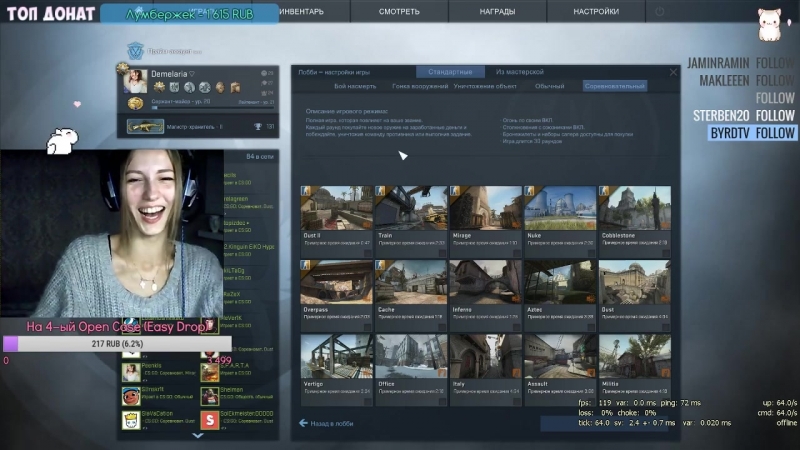Tick the Mirage map checkbox
This screenshot has height=450, width=800.
(516, 253)
